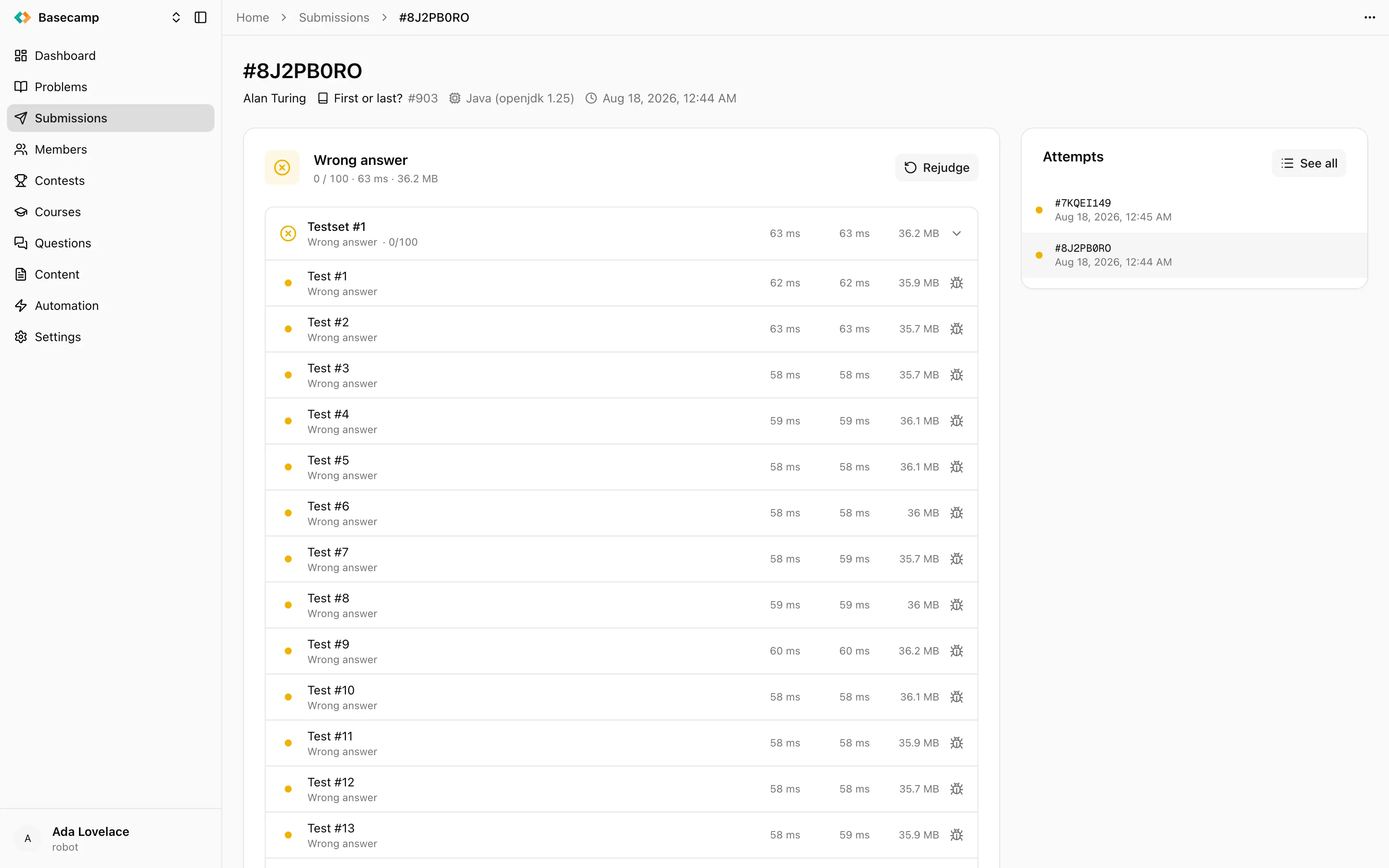Viewport: 1389px width, 868px height.
Task: Open problem First or last? #903
Action: (378, 98)
